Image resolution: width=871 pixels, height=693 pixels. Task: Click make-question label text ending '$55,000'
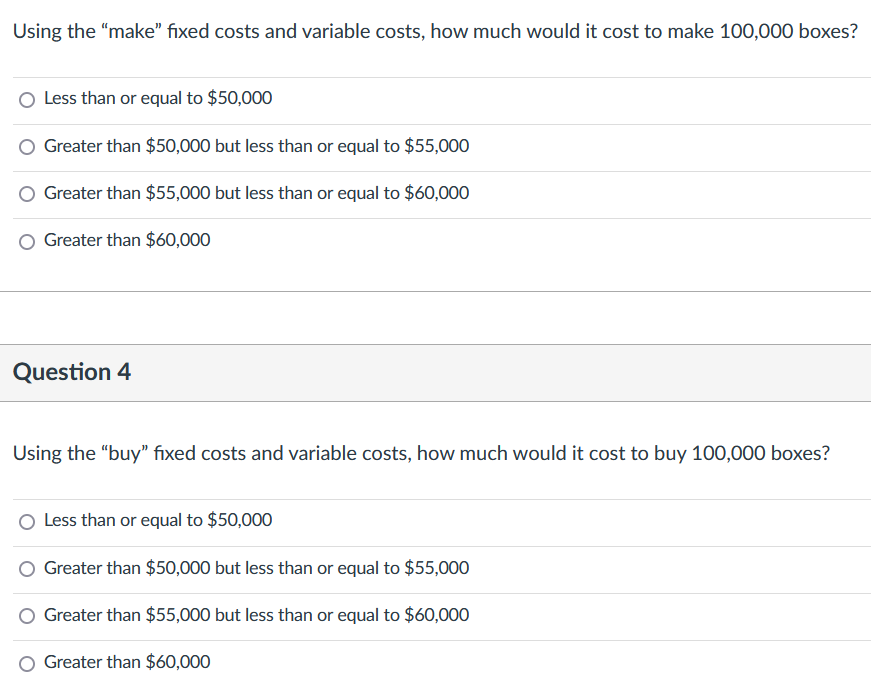[x=257, y=145]
